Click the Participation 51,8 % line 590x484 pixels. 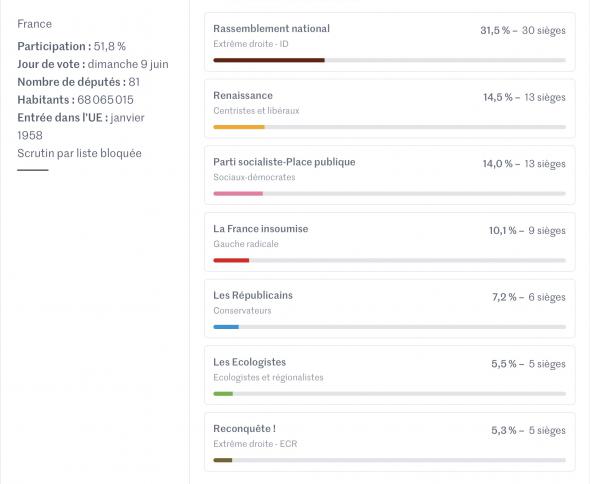click(71, 46)
